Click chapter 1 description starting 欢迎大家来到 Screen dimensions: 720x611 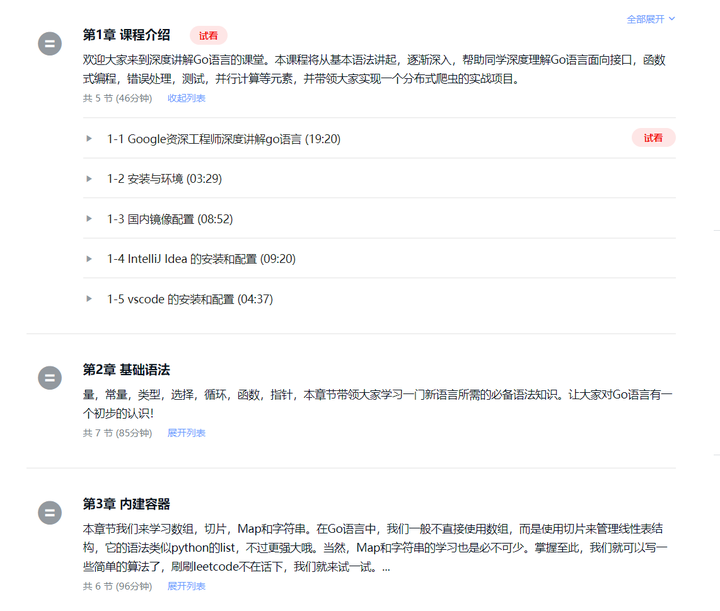pyautogui.click(x=374, y=69)
